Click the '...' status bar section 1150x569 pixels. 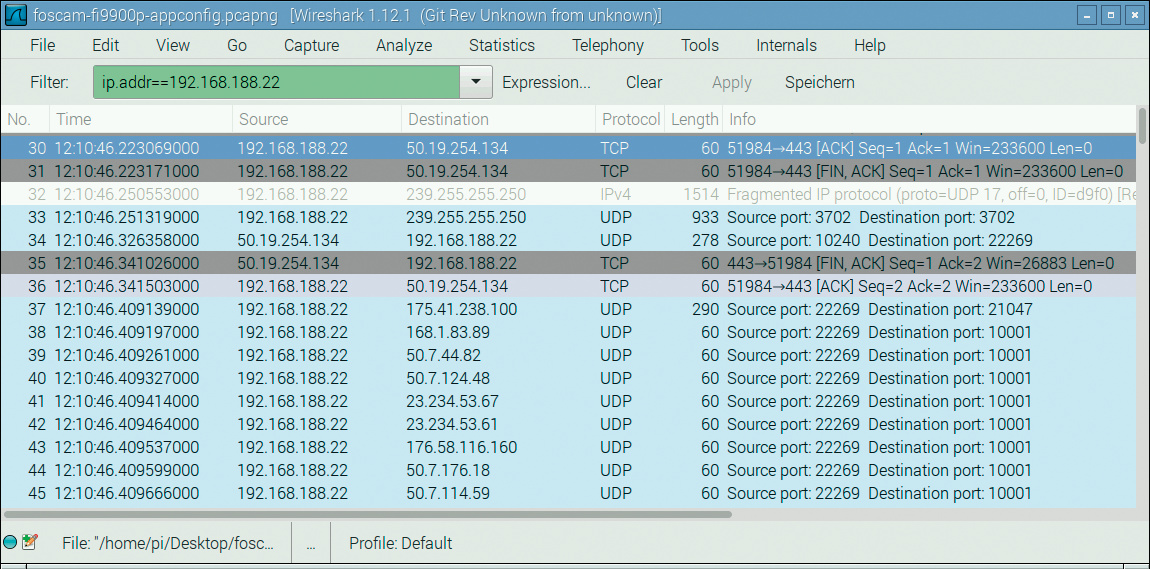pos(311,543)
